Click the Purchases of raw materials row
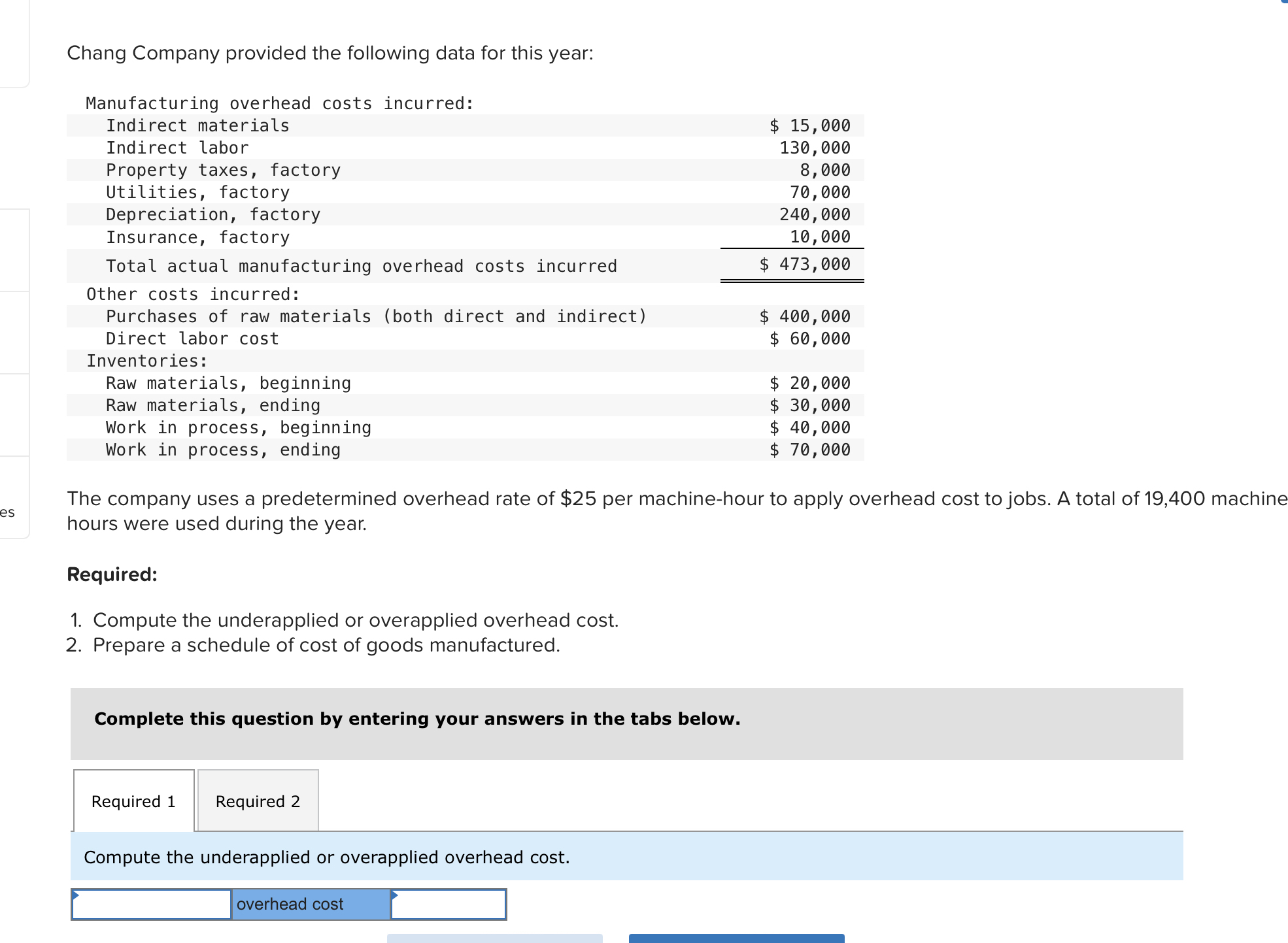 pos(376,316)
